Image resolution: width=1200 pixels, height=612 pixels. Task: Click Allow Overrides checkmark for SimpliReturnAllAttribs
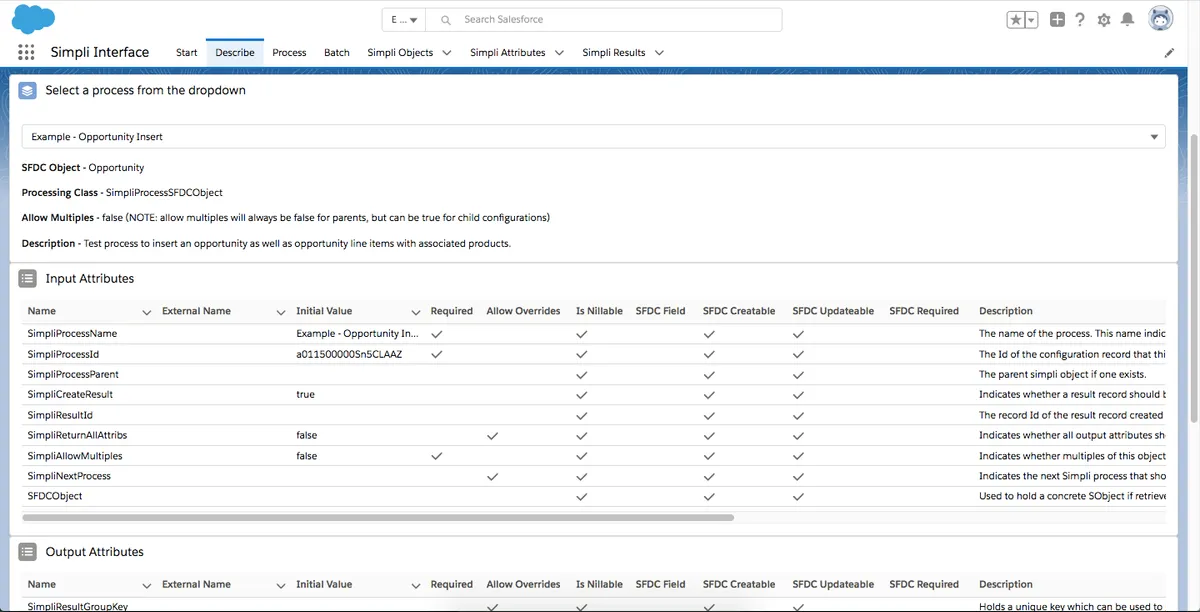(492, 436)
